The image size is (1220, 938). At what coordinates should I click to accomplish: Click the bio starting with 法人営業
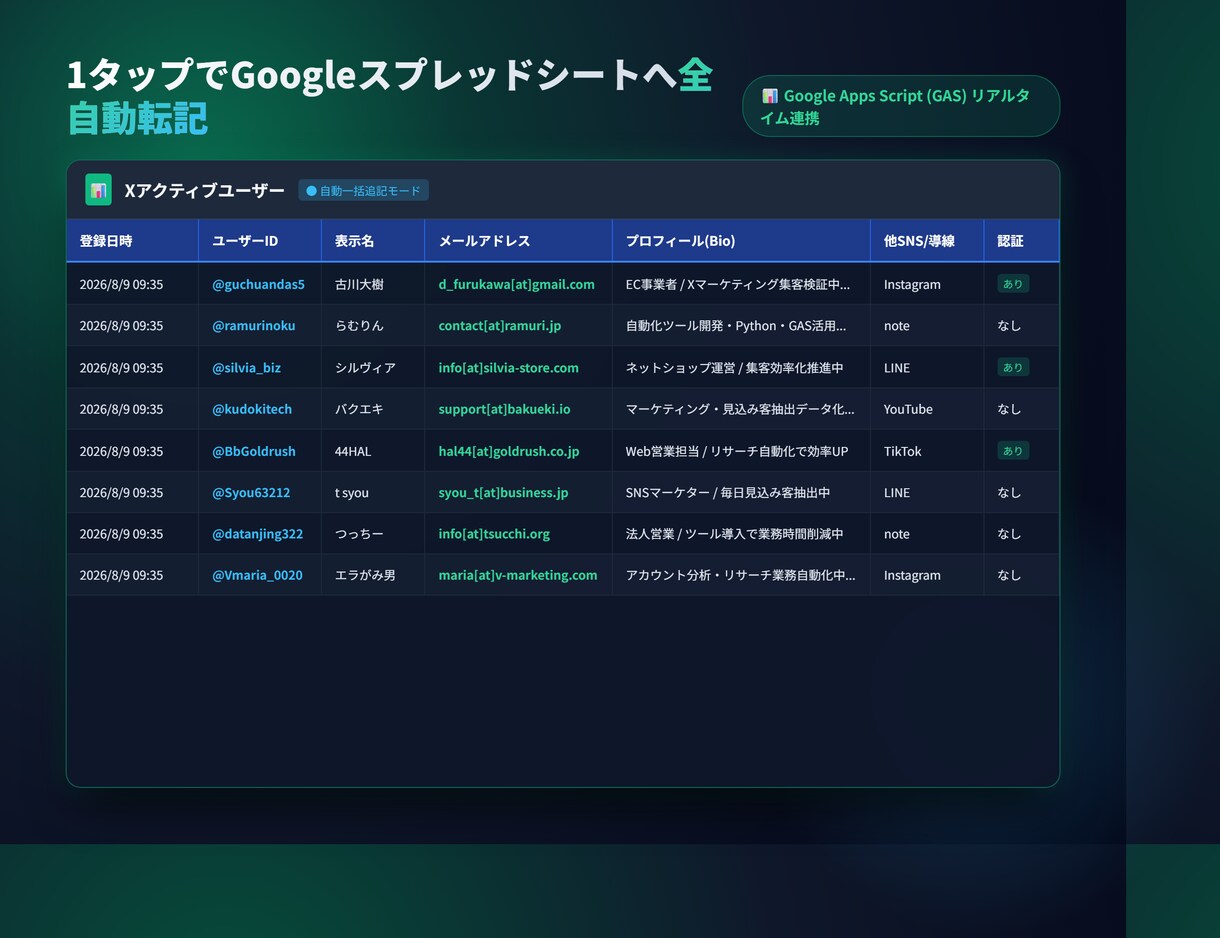[734, 534]
